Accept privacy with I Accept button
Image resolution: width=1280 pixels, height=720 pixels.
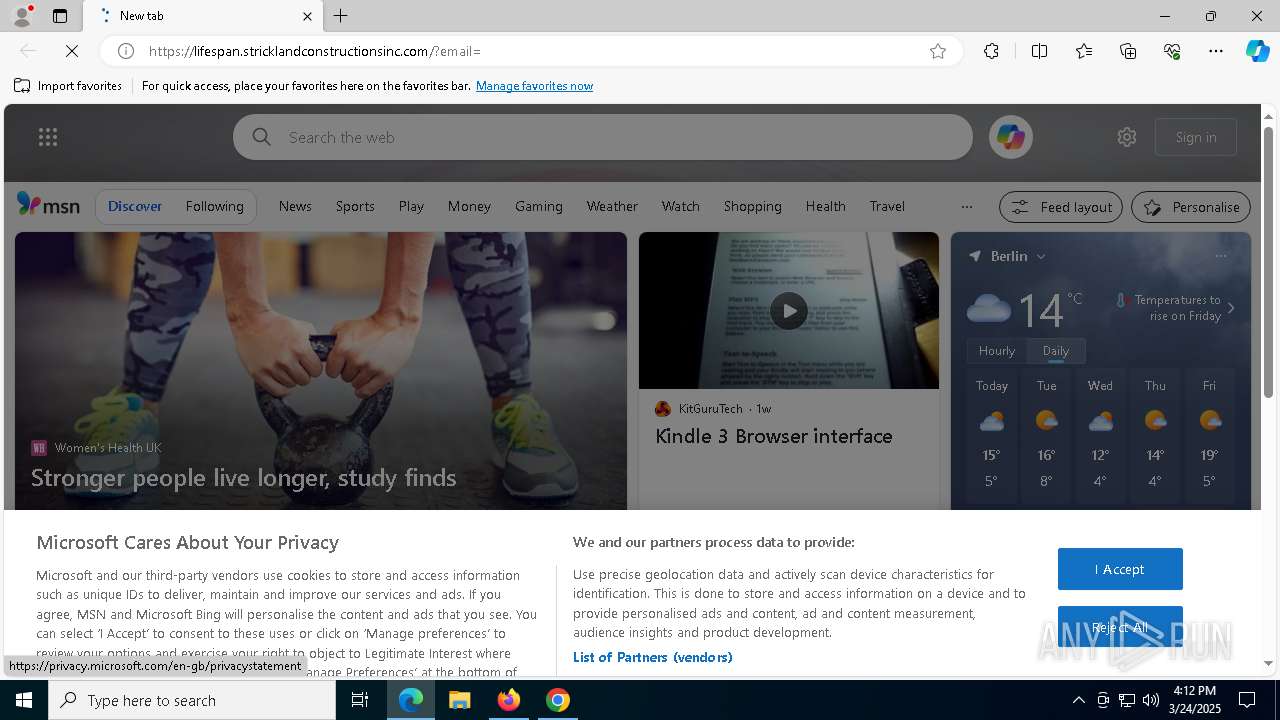(1120, 569)
